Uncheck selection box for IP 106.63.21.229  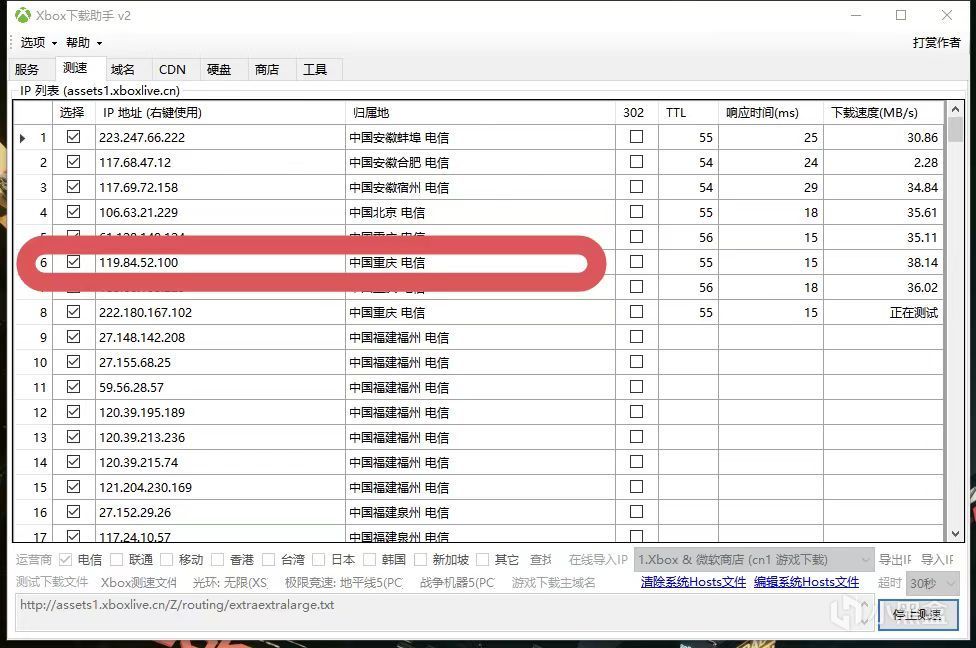73,211
